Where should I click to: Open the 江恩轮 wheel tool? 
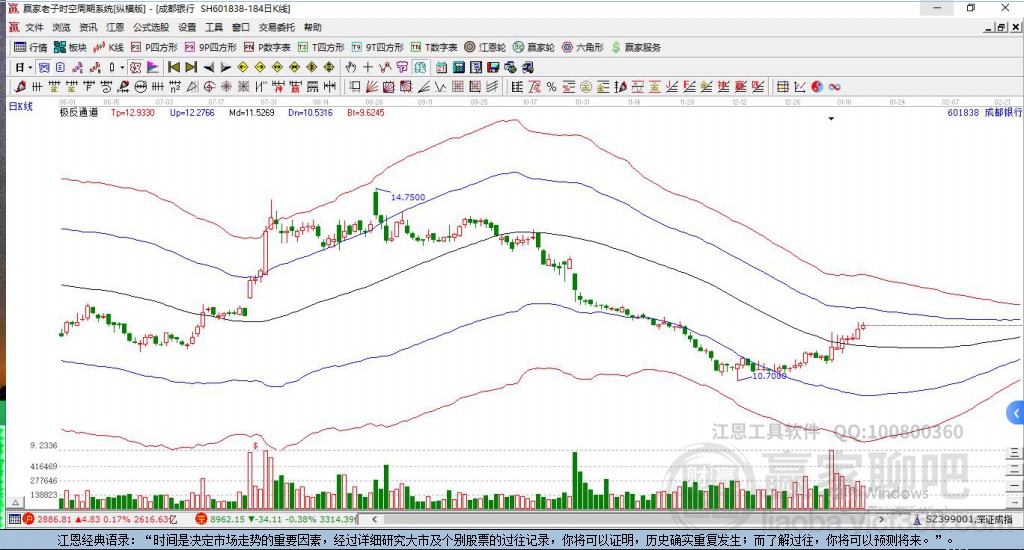485,47
